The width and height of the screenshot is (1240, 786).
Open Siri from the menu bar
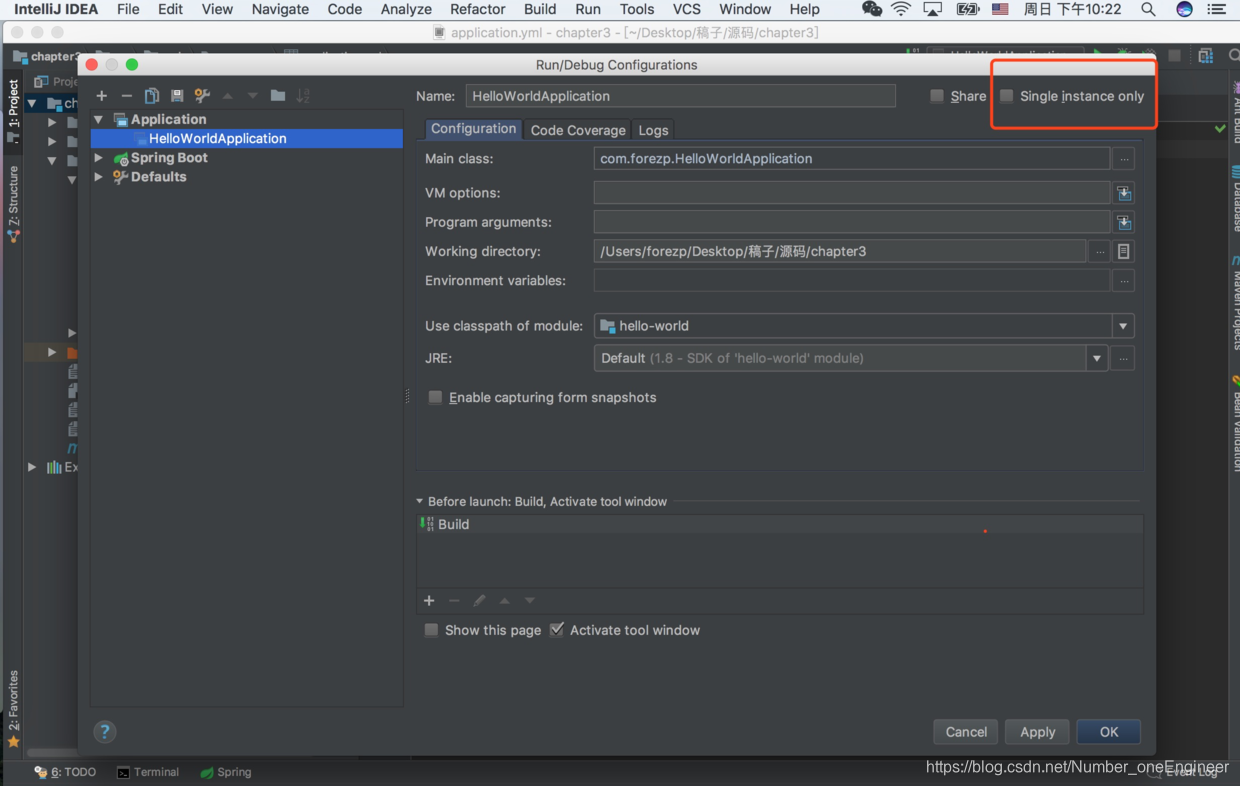pos(1184,10)
